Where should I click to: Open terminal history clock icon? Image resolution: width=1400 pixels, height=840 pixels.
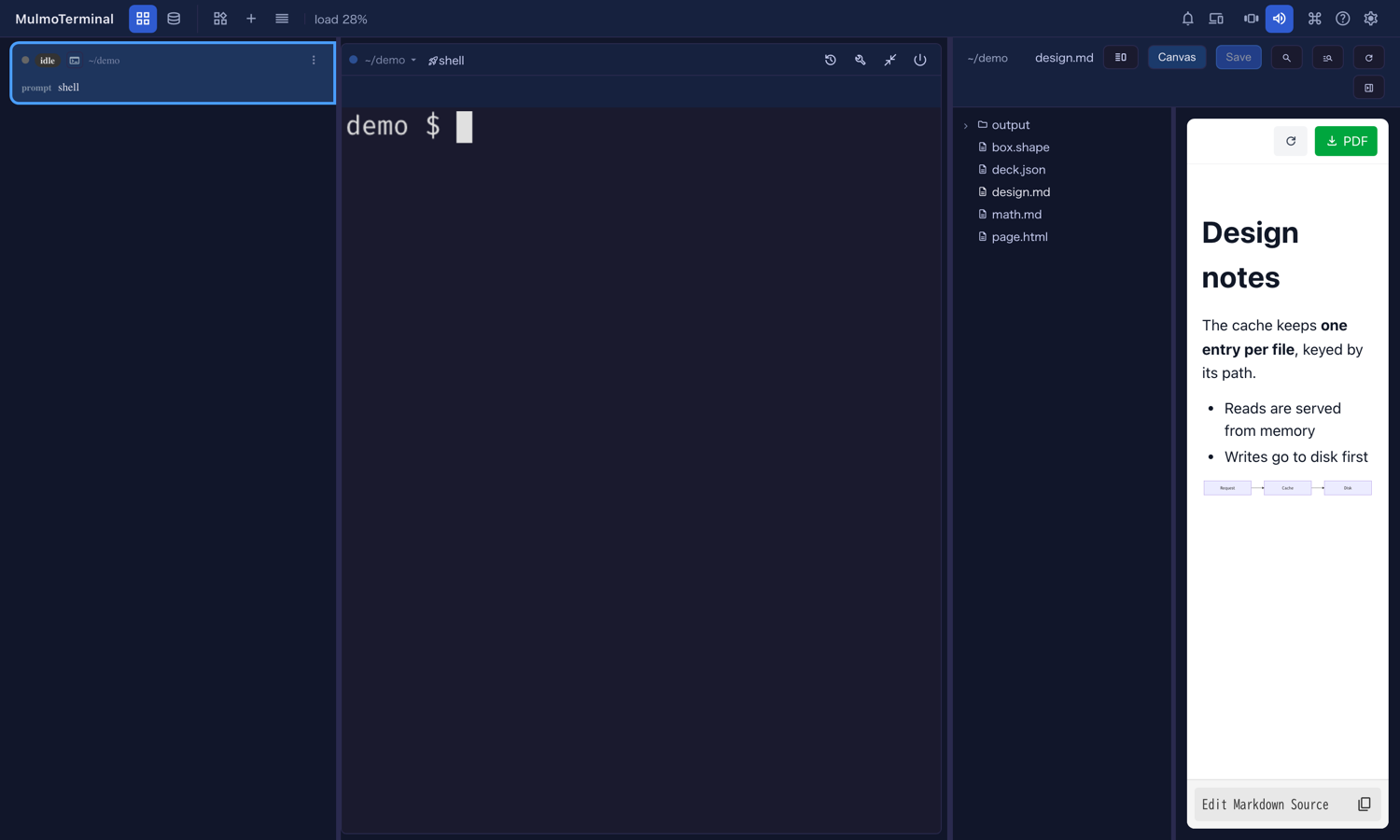point(831,61)
